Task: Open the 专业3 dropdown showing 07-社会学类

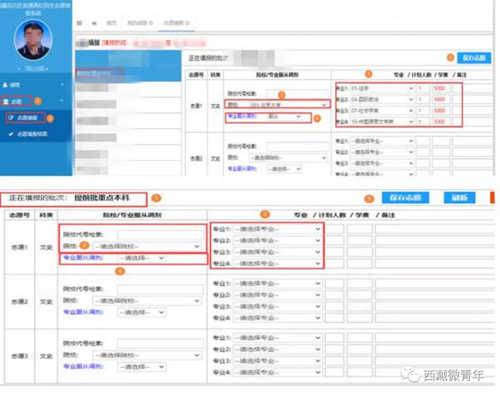Action: coord(382,111)
